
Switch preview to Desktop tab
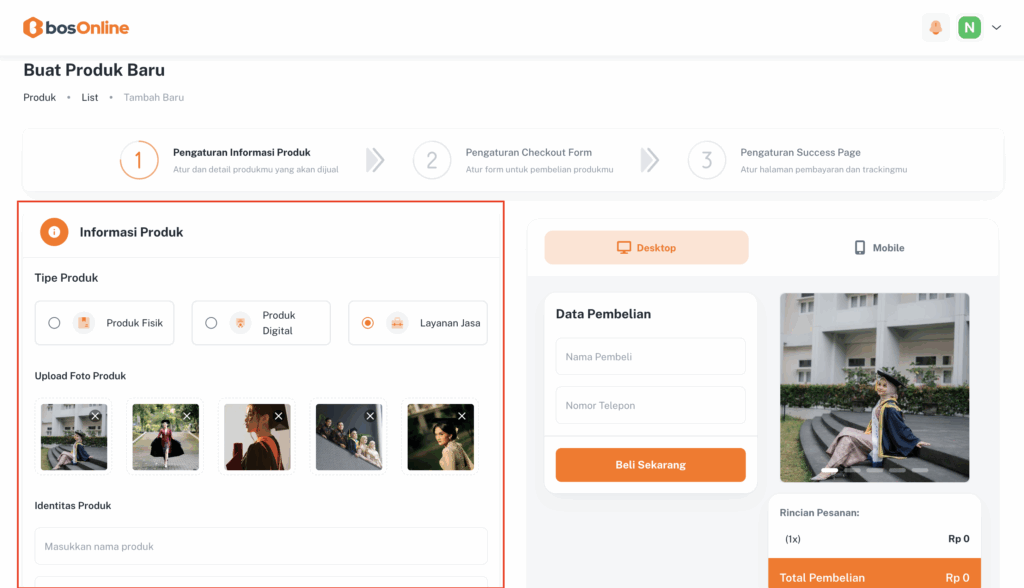coord(646,248)
